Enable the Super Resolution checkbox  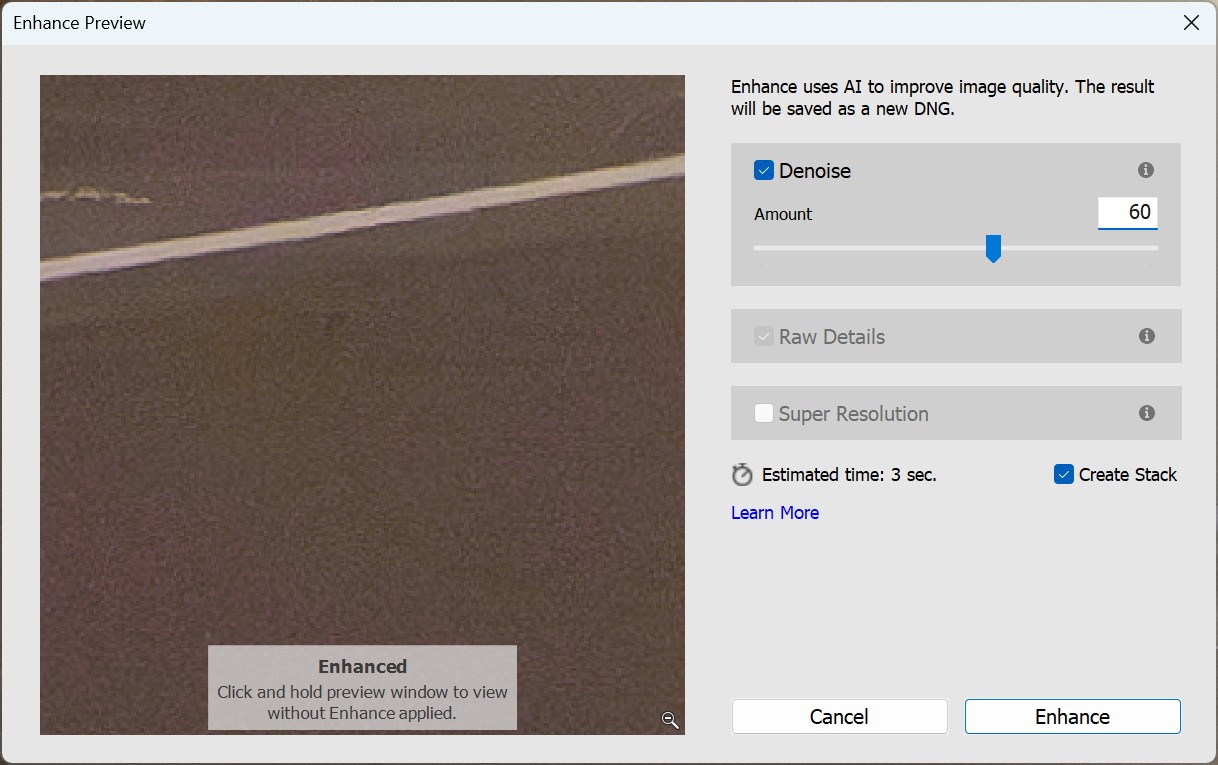(764, 413)
